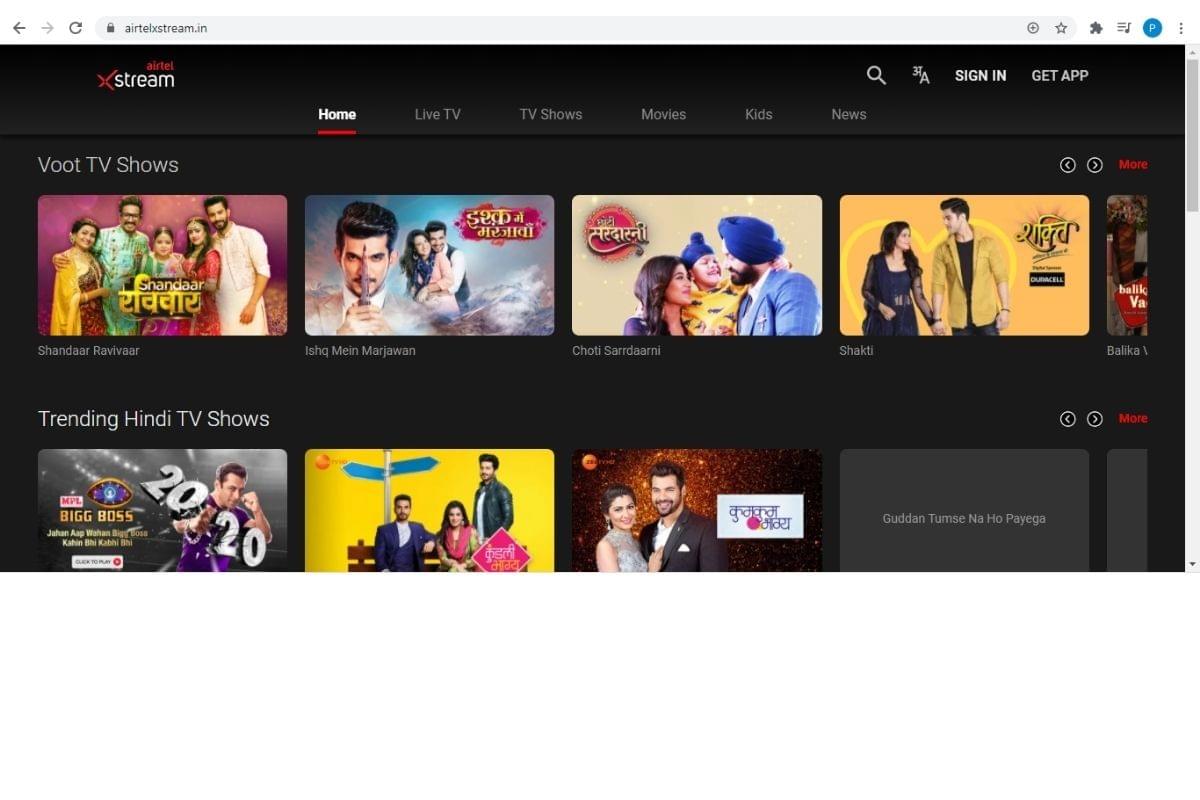
Task: Open Chrome's three-dot menu
Action: [x=1181, y=28]
